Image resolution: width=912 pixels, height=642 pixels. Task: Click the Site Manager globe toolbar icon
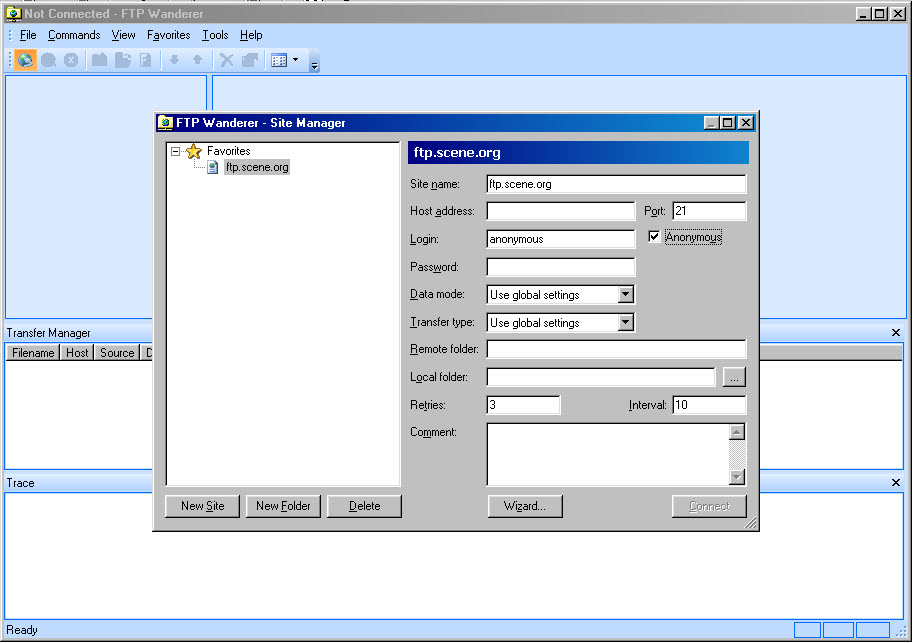(x=25, y=60)
